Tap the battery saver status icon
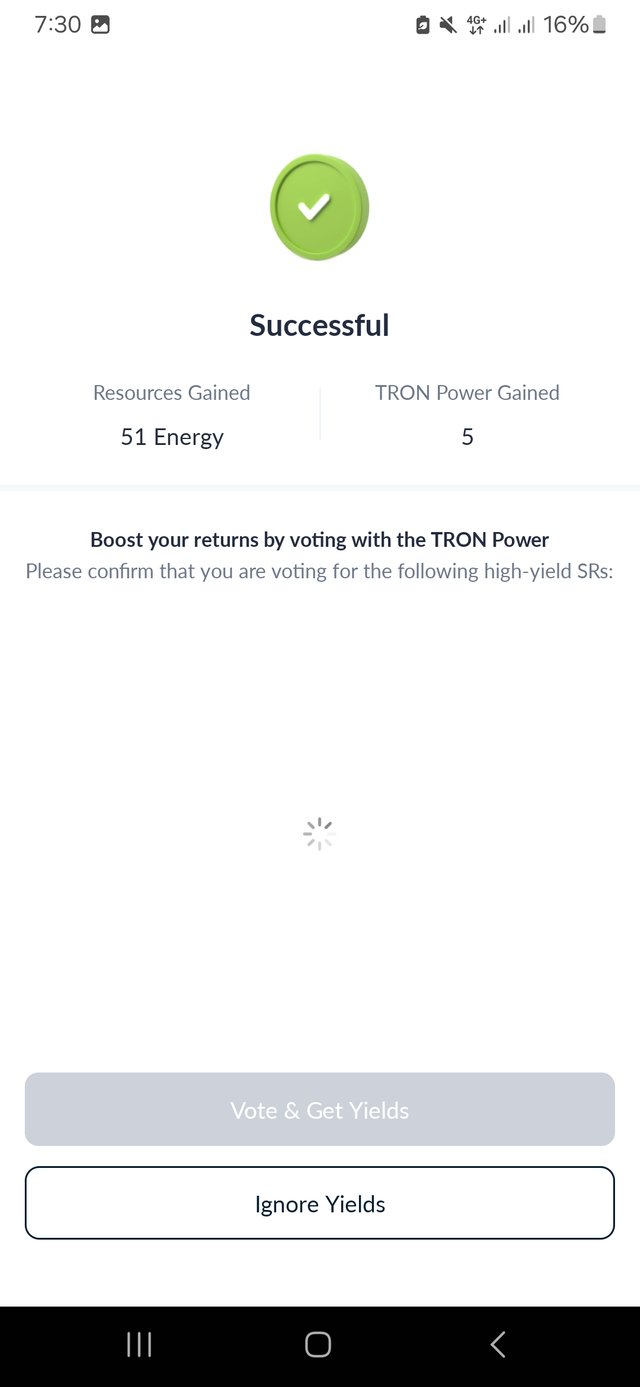The height and width of the screenshot is (1387, 640). [423, 25]
